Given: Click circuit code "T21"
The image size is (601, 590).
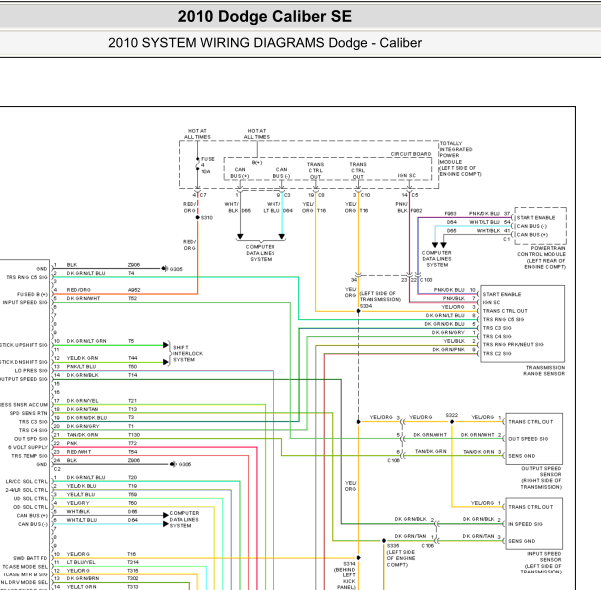Looking at the screenshot, I should coord(132,401).
